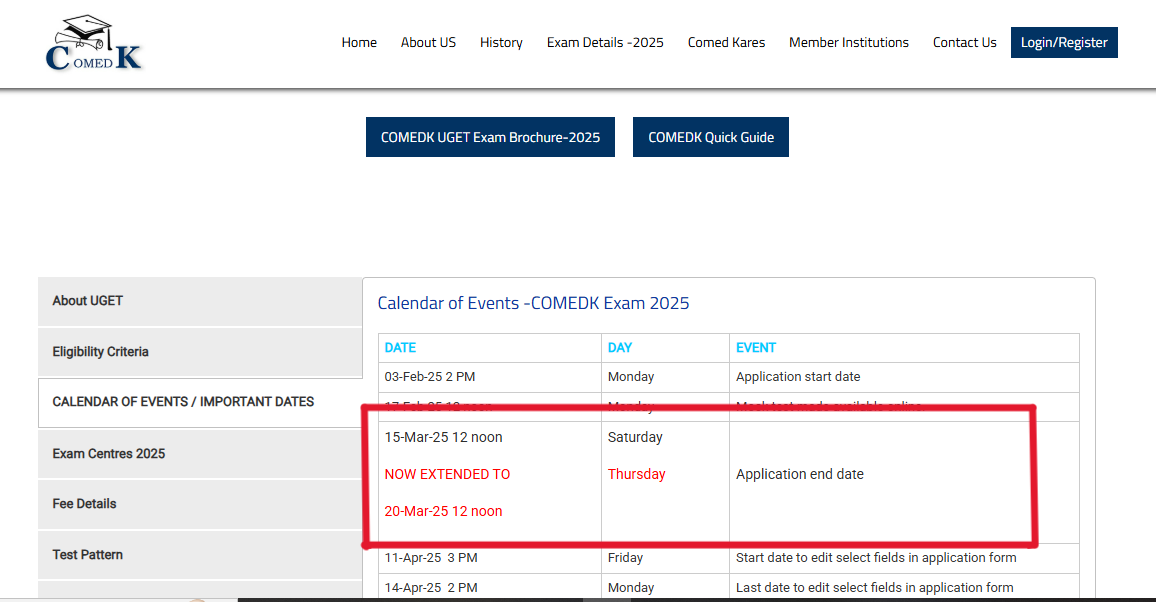Viewport: 1156px width, 602px height.
Task: Click the Calendar of Events heading
Action: [533, 303]
